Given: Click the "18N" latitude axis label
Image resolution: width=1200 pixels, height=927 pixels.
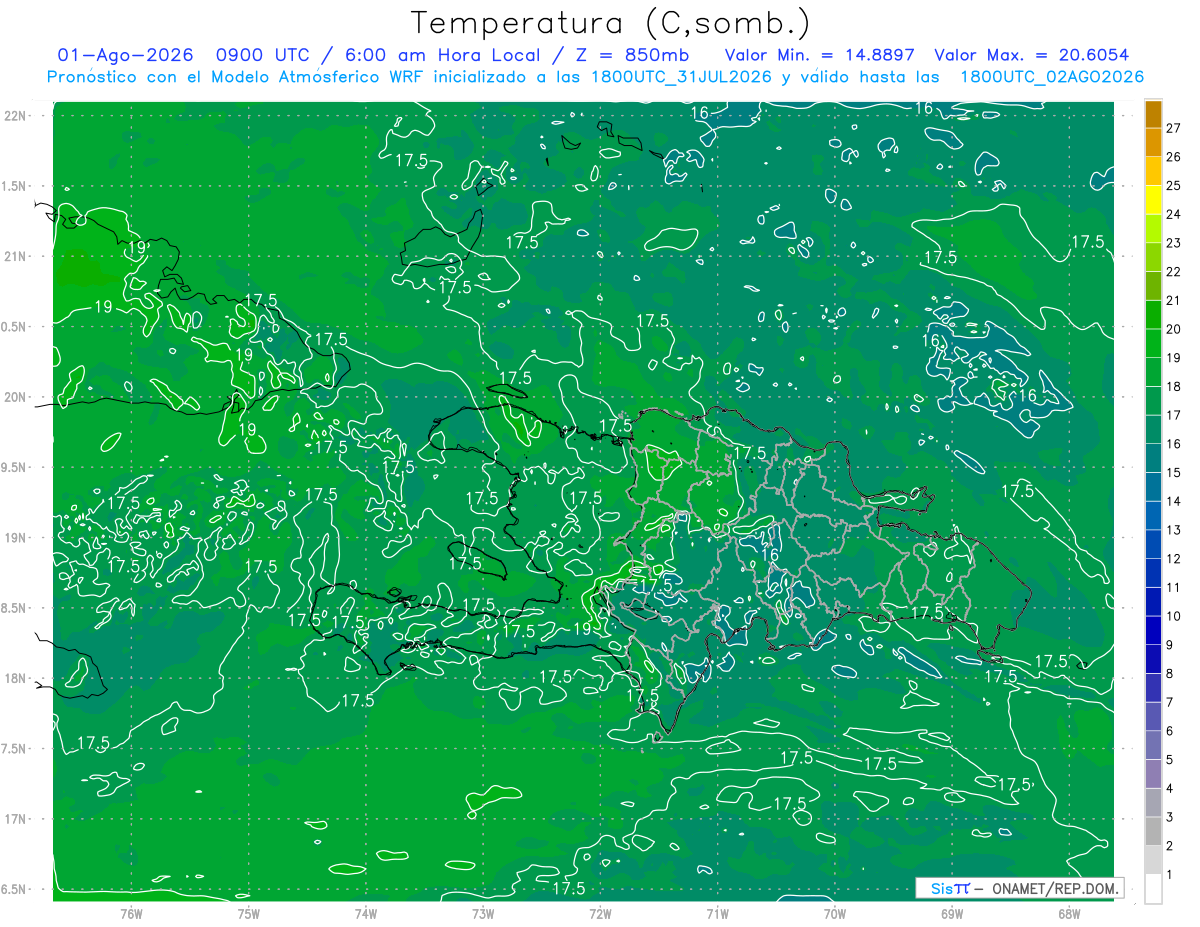Looking at the screenshot, I should pos(15,679).
